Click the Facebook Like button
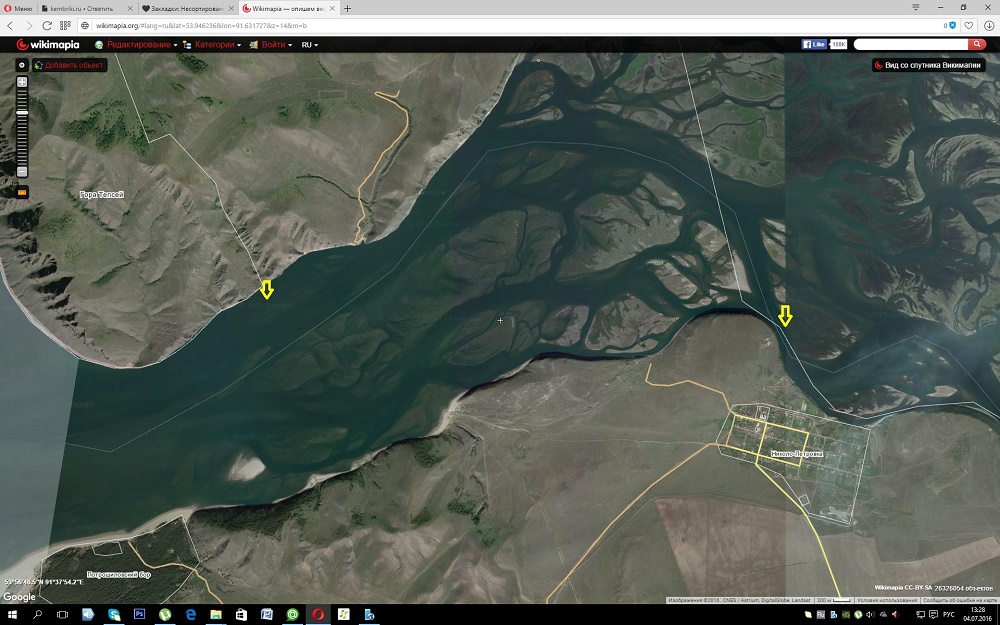The image size is (1000, 625). click(814, 45)
